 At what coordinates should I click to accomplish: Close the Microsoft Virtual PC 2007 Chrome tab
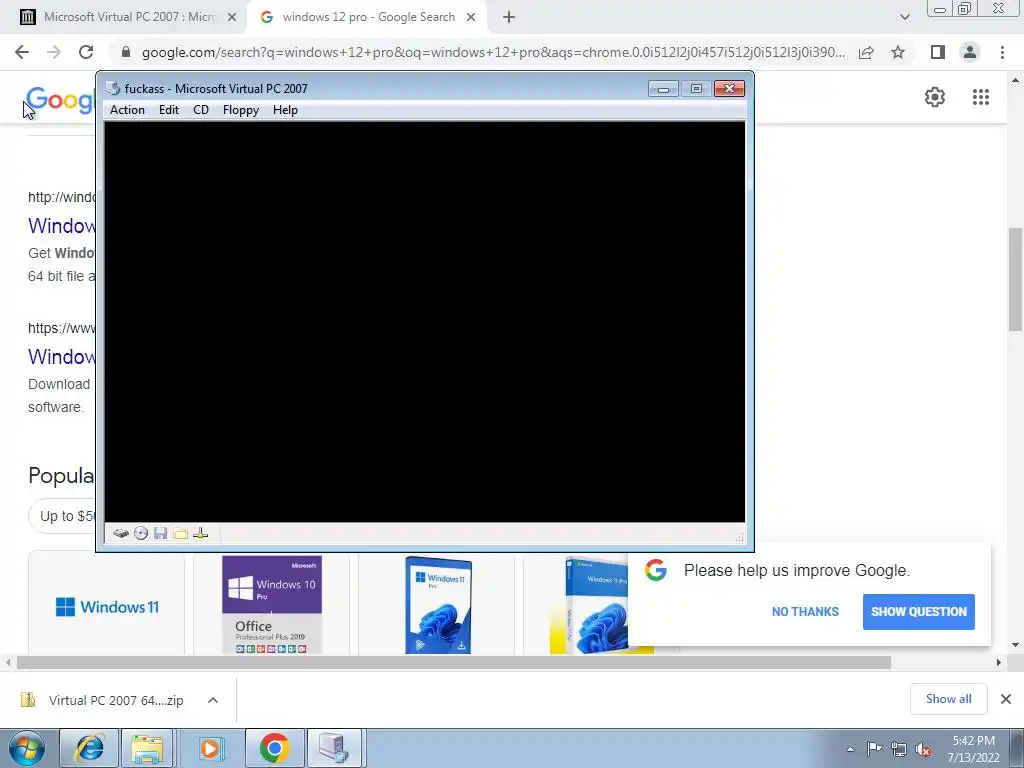click(232, 18)
